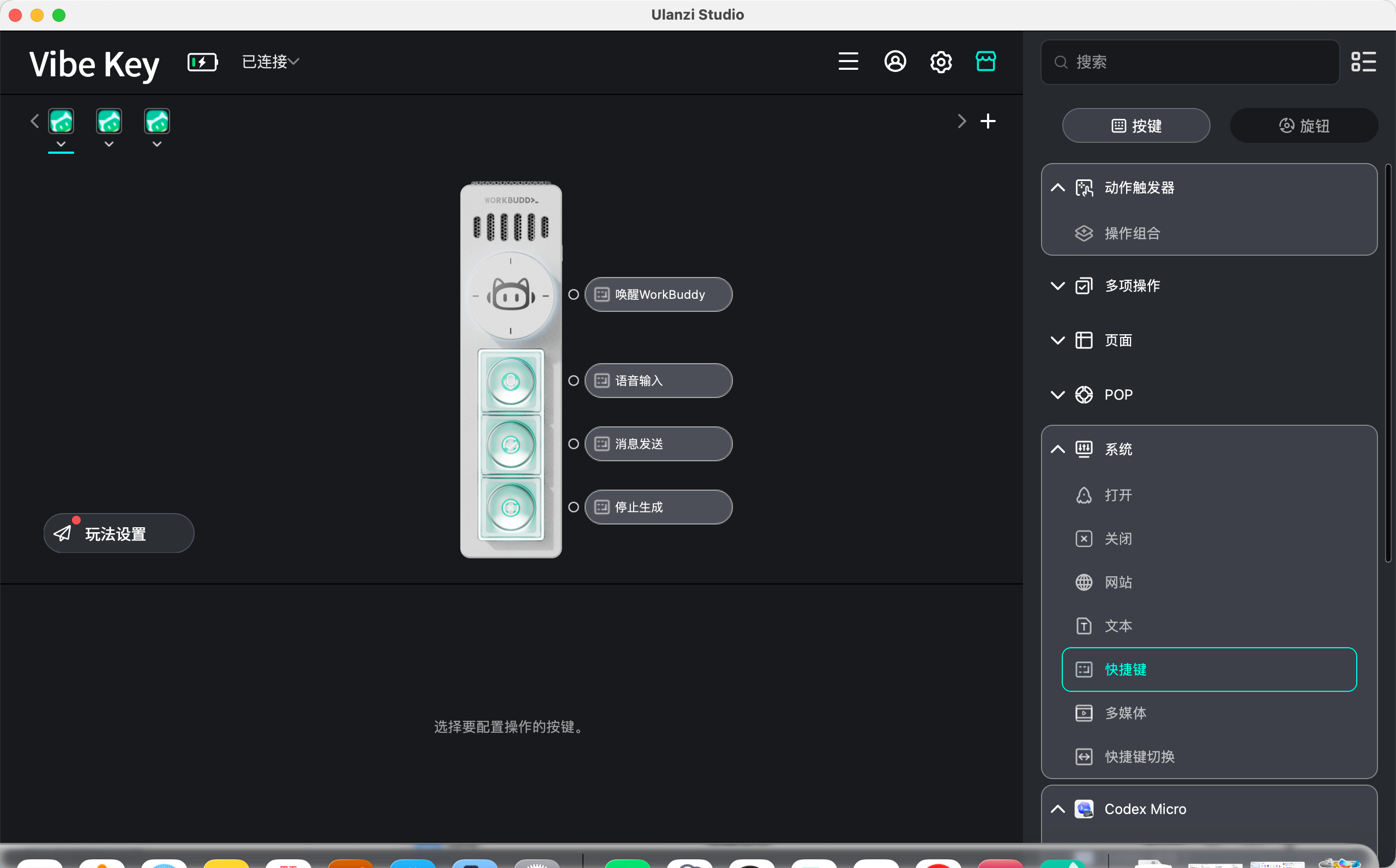Expand the 页面 group
The height and width of the screenshot is (868, 1396).
(1057, 340)
